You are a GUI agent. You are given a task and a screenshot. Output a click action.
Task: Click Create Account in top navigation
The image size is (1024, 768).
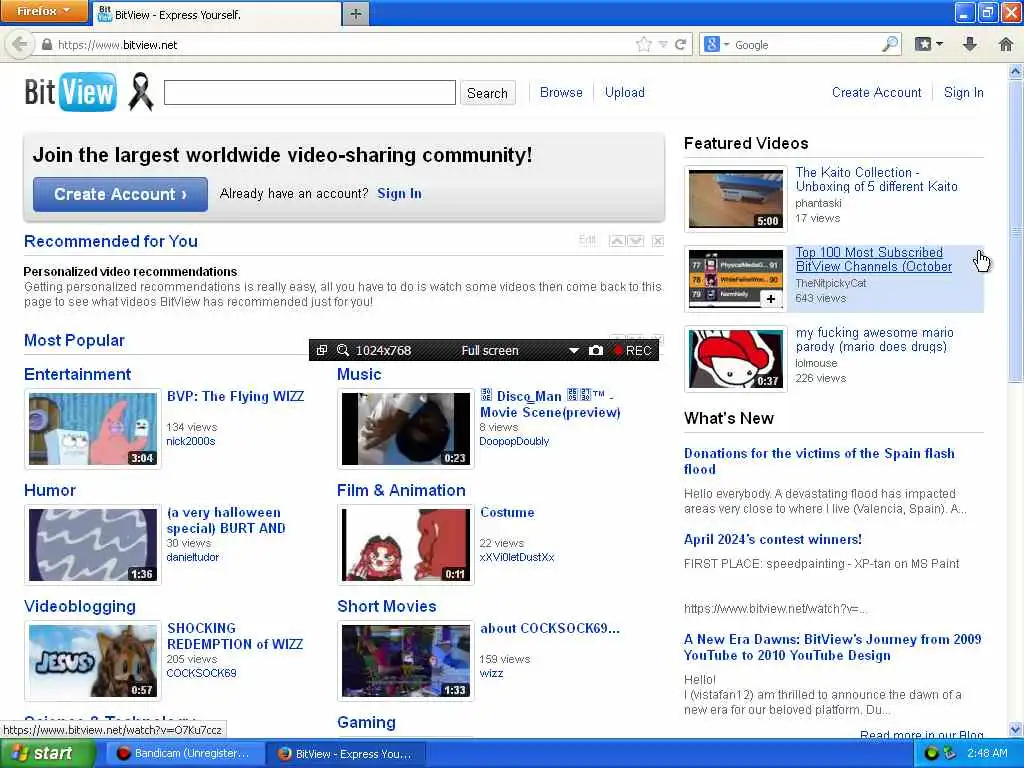[876, 93]
